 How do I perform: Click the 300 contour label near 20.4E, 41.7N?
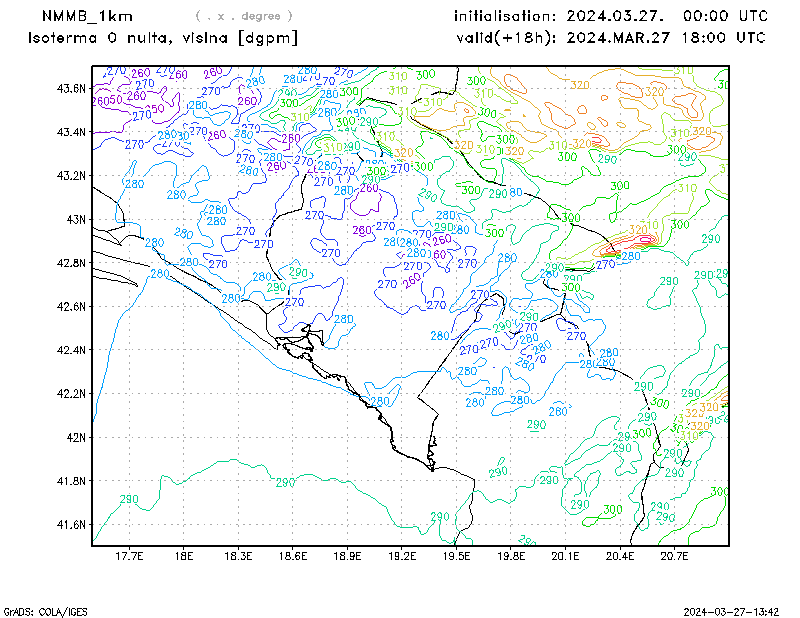pyautogui.click(x=613, y=509)
